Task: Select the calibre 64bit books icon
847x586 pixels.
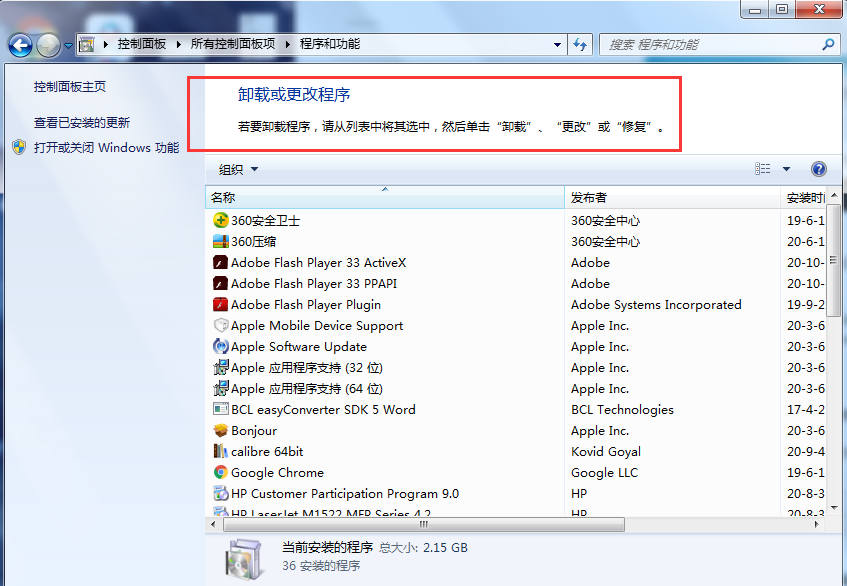Action: 220,452
